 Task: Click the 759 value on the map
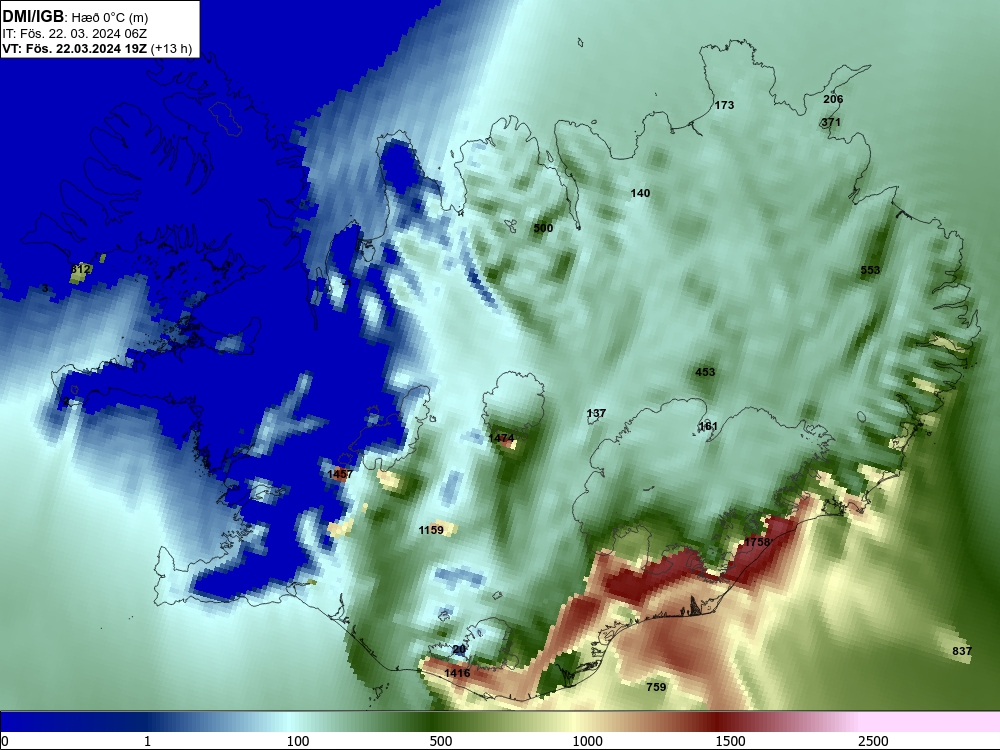pyautogui.click(x=656, y=687)
